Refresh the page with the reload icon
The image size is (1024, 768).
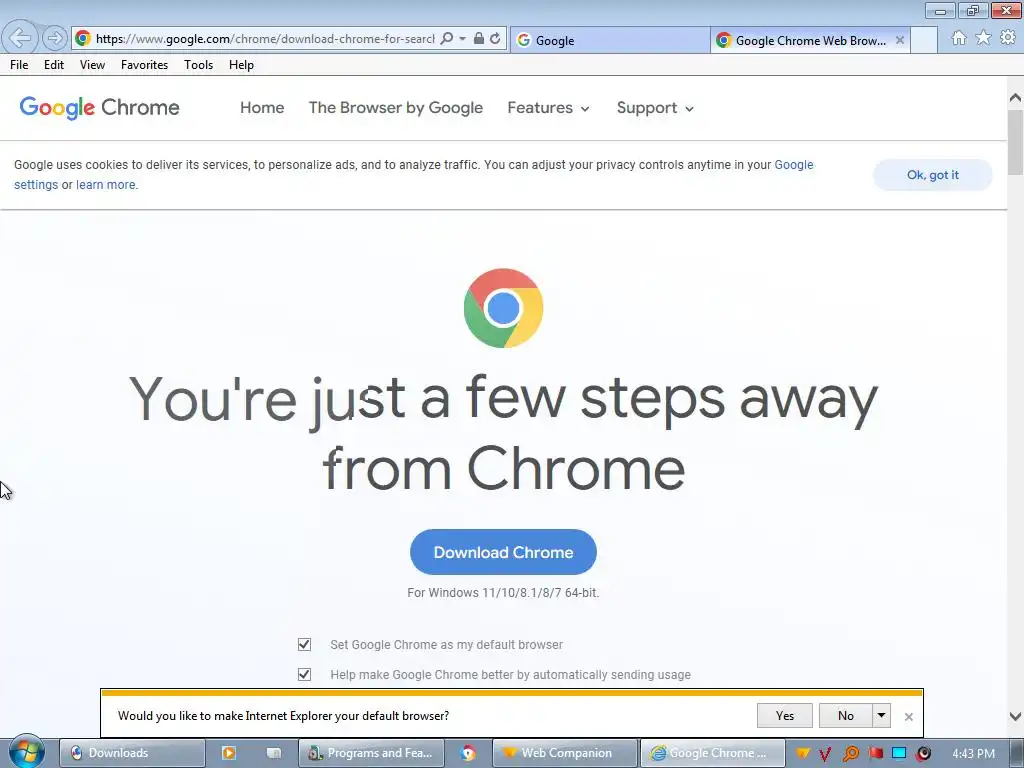point(495,39)
